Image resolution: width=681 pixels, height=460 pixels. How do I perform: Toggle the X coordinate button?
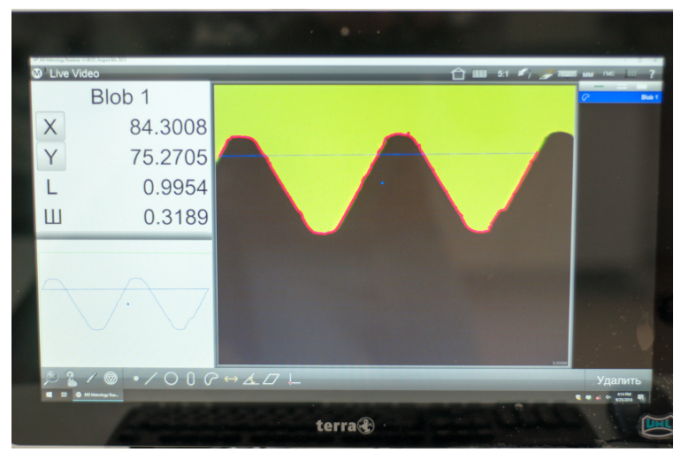tap(50, 127)
